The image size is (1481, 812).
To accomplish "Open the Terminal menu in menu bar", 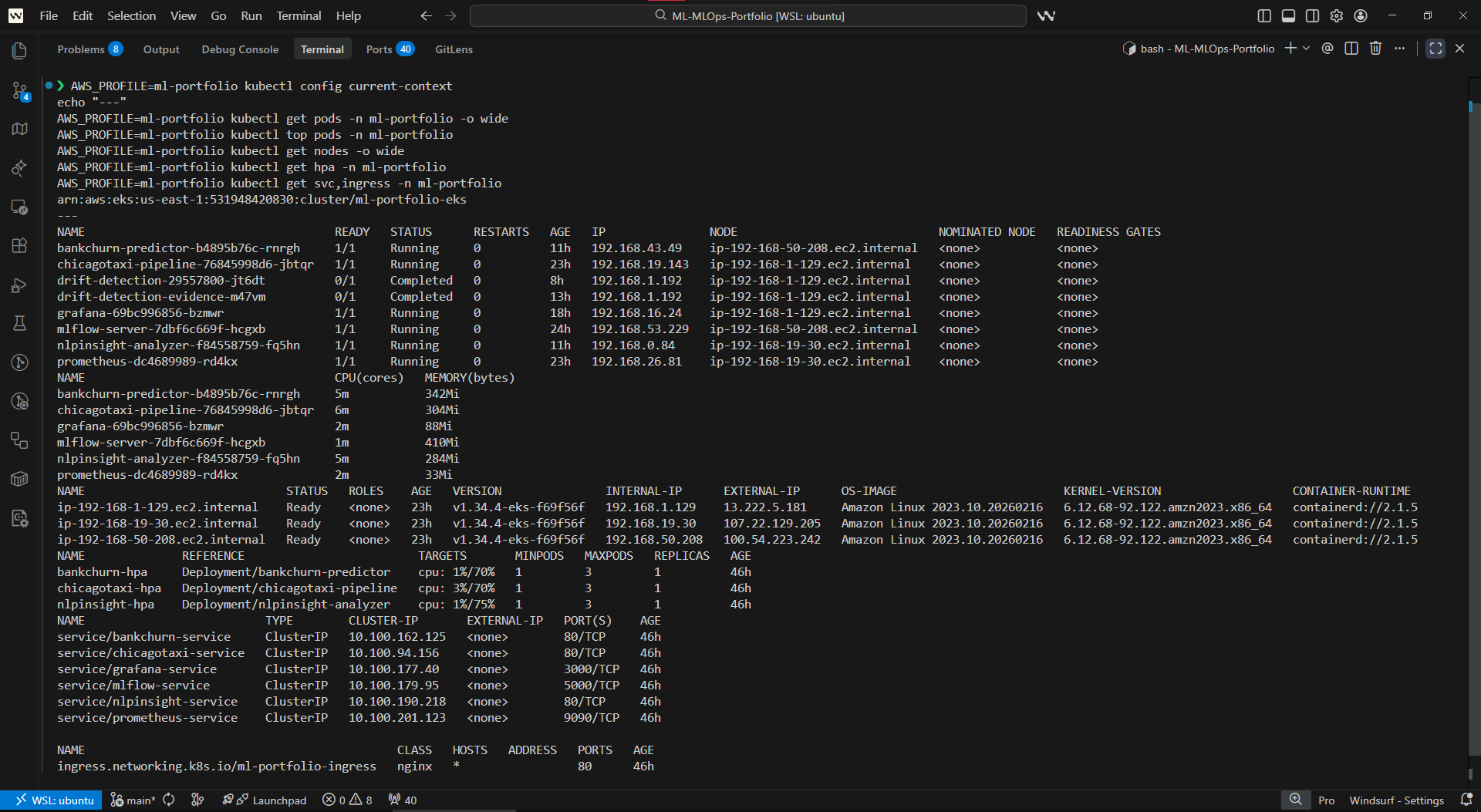I will 299,15.
